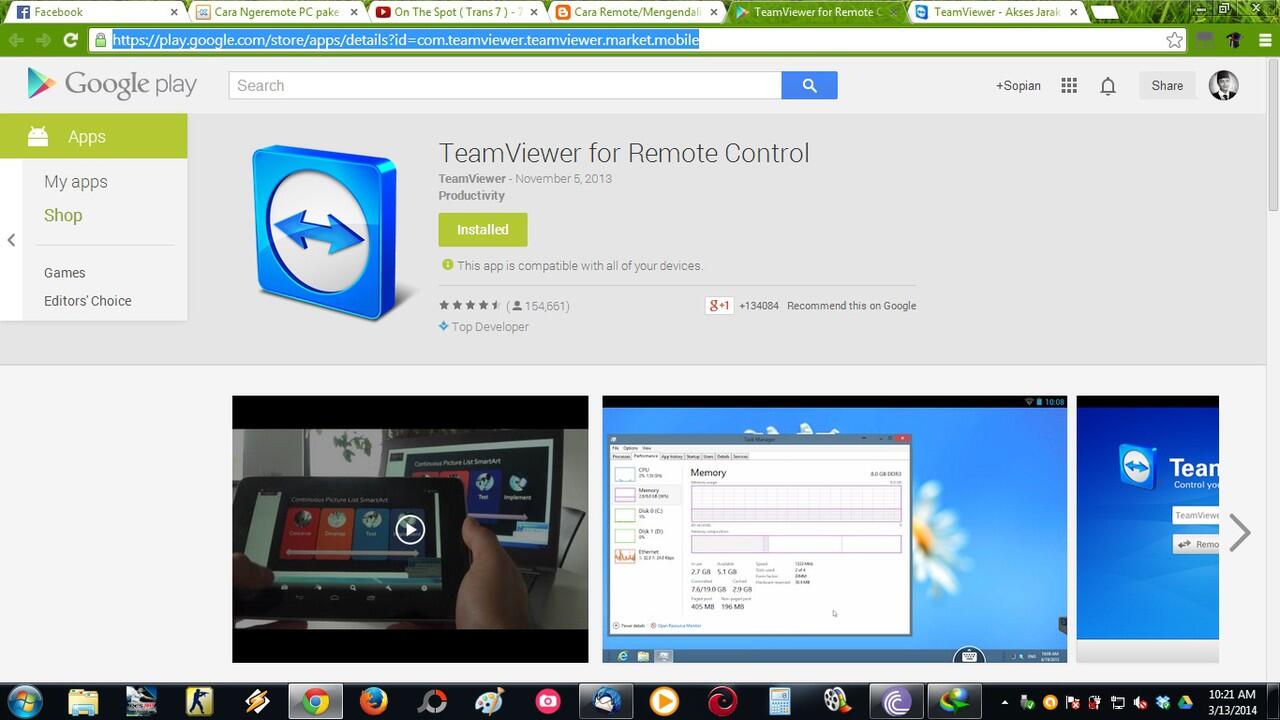This screenshot has height=720, width=1280.
Task: Click the +134084 recommendation count
Action: (x=759, y=306)
